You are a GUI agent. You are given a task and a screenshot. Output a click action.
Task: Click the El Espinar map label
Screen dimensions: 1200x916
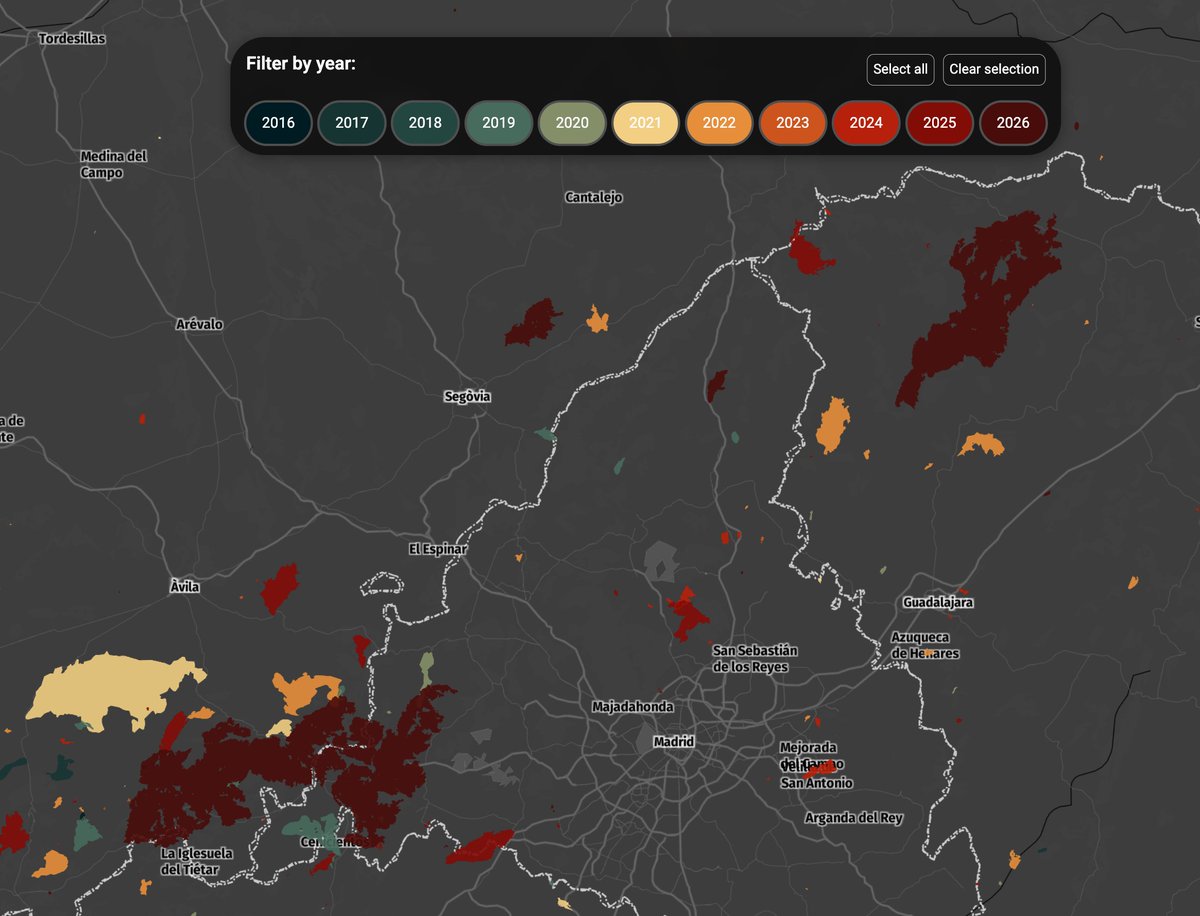tap(438, 549)
